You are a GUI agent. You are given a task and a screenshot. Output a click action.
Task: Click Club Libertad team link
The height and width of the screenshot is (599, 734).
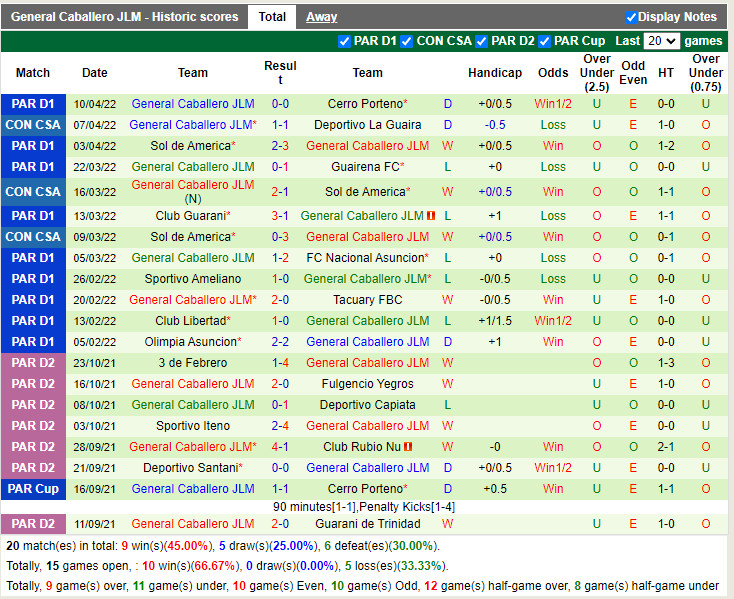tap(193, 321)
